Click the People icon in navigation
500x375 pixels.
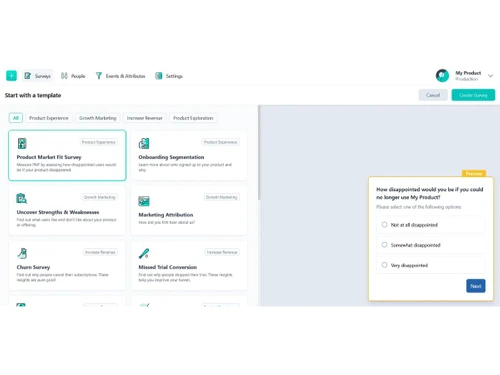click(x=64, y=76)
